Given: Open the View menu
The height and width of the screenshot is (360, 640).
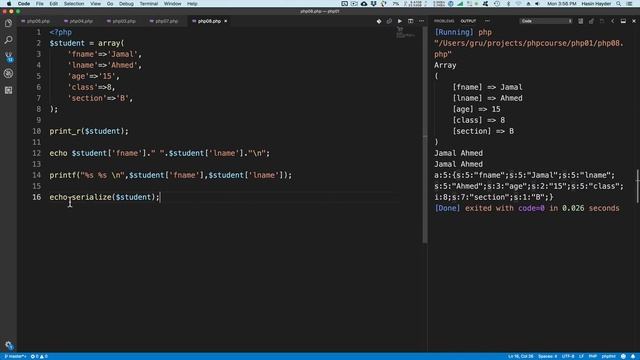Looking at the screenshot, I should tap(95, 4).
